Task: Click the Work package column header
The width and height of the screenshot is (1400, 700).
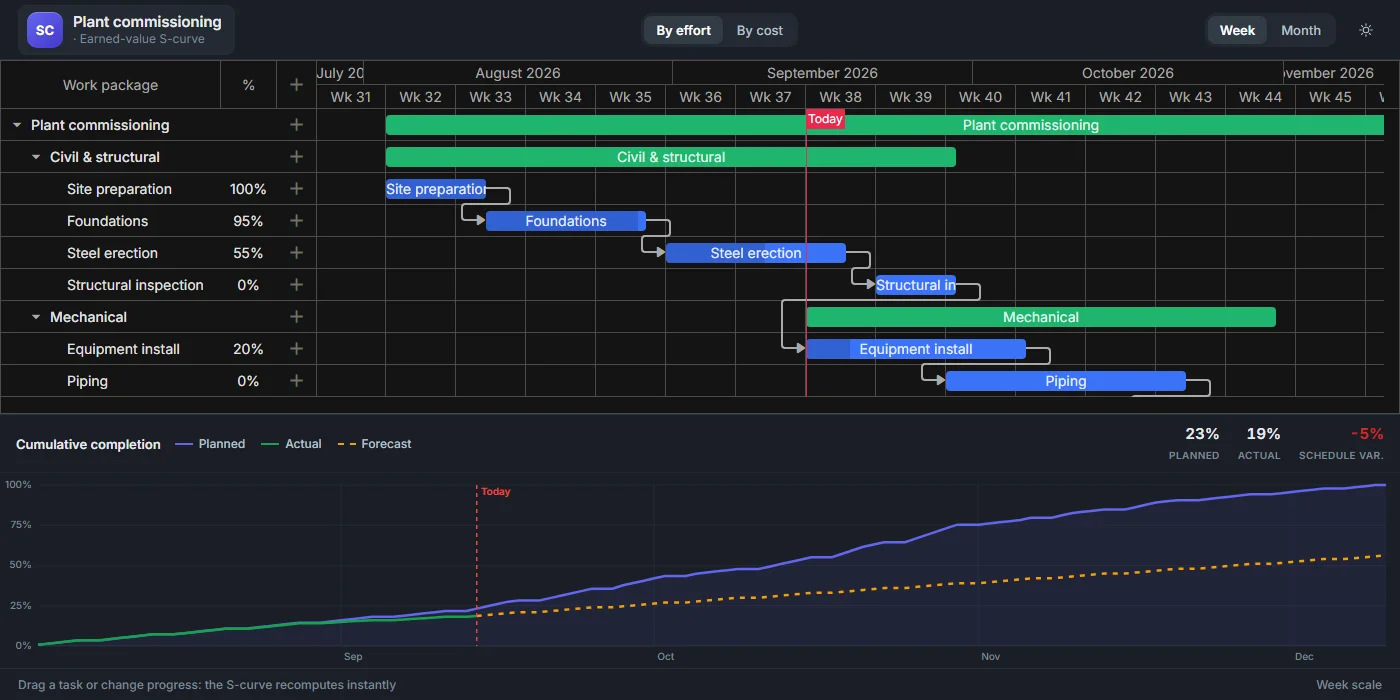Action: [x=110, y=85]
